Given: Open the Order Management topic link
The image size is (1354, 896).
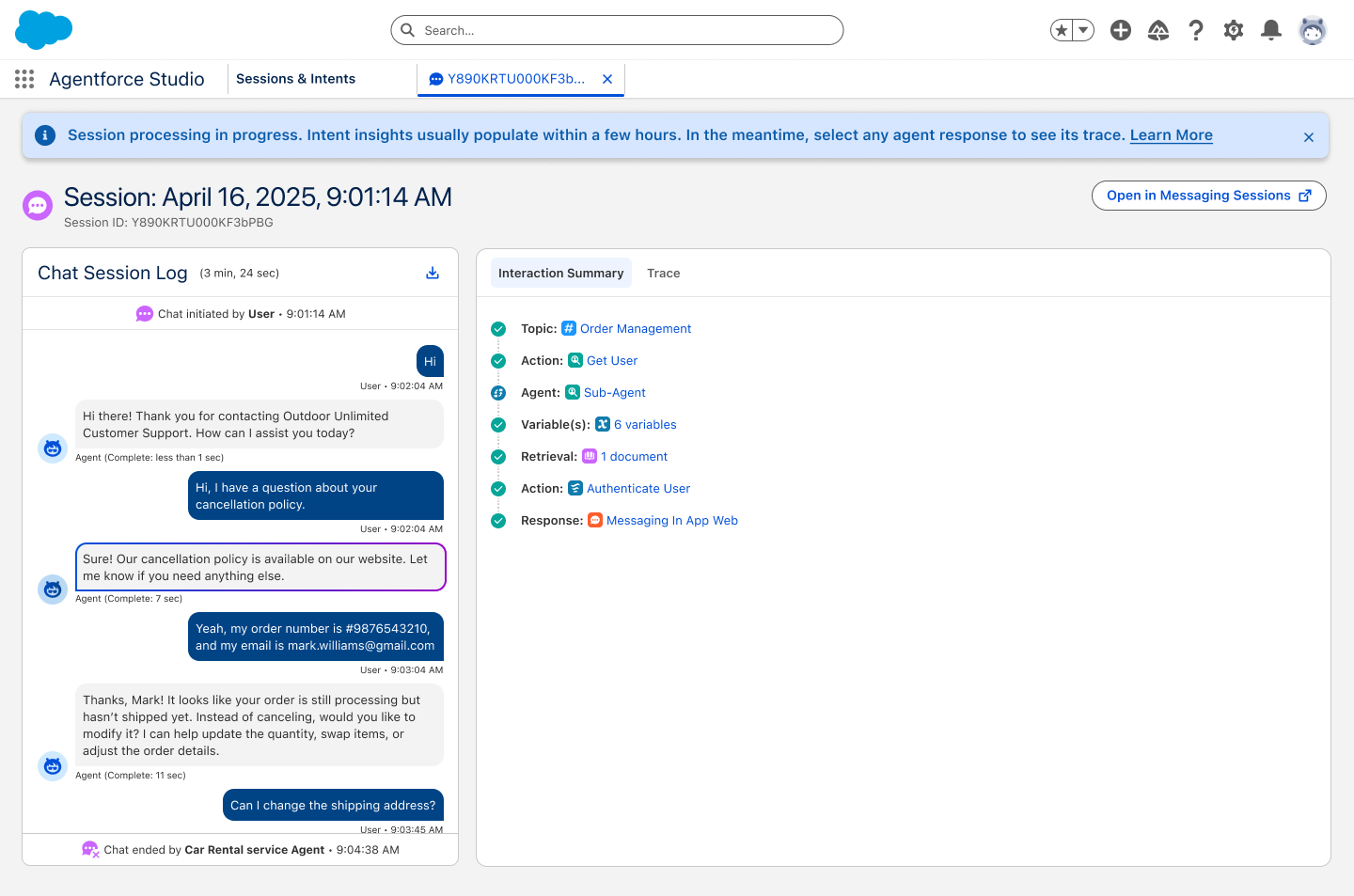Looking at the screenshot, I should coord(636,329).
